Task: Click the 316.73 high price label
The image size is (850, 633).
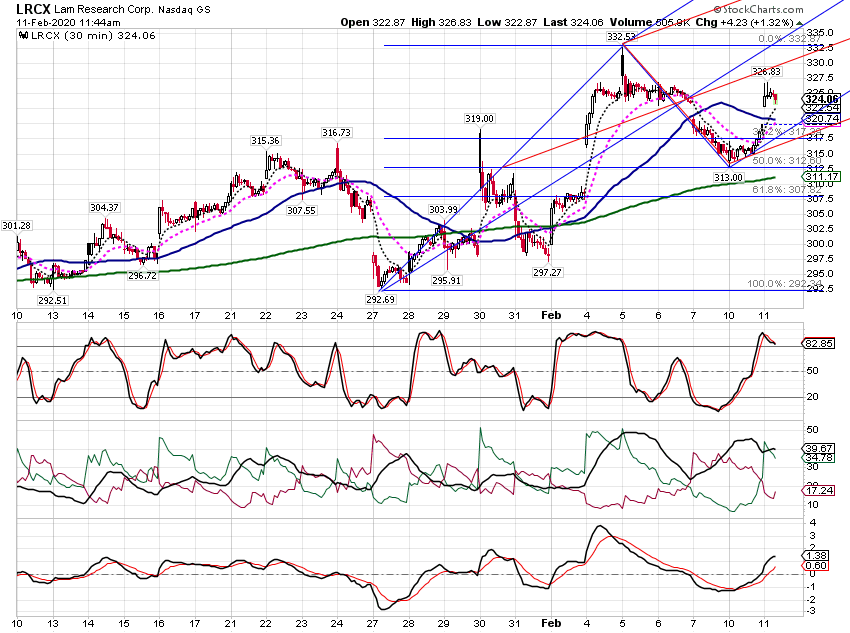Action: tap(336, 133)
